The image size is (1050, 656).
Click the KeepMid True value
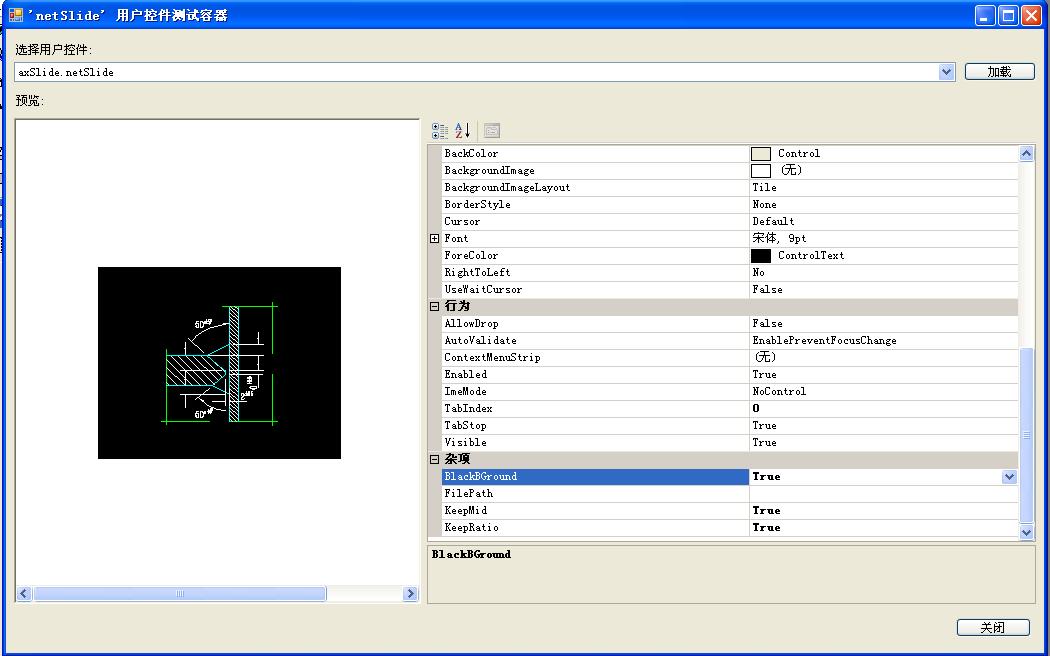pyautogui.click(x=766, y=511)
